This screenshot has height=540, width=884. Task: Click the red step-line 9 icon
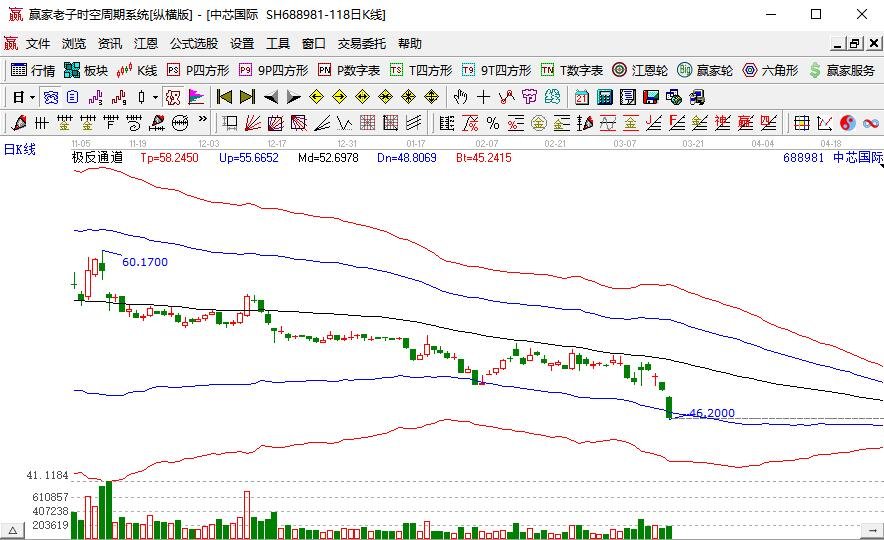click(x=118, y=98)
